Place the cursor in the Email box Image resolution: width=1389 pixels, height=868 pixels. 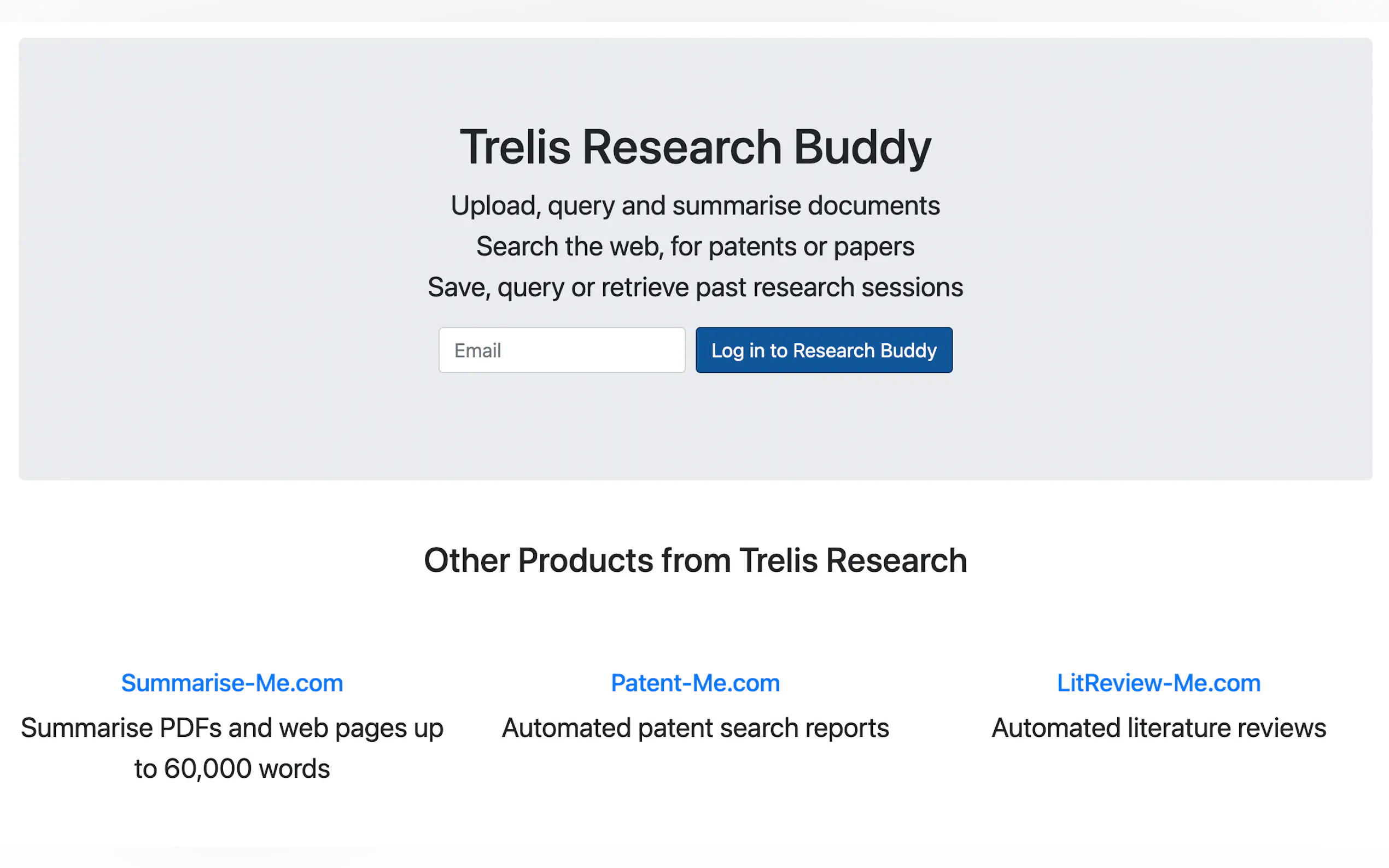pyautogui.click(x=562, y=350)
